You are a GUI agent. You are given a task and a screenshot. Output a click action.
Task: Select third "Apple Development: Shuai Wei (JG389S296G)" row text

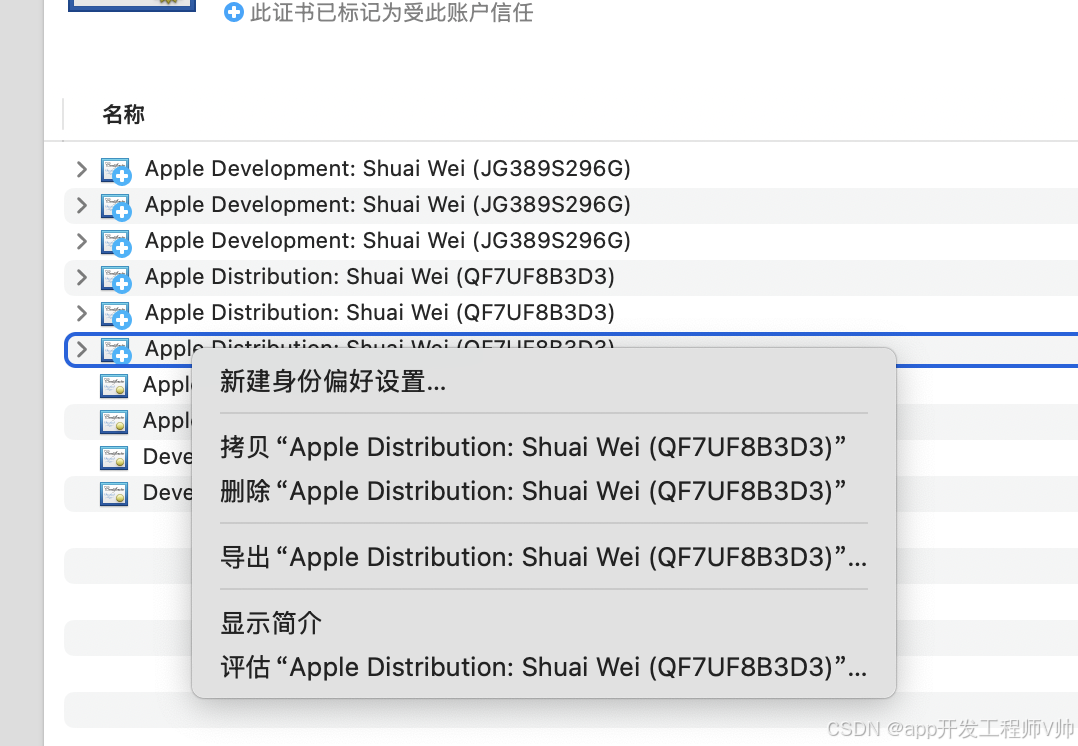coord(388,241)
